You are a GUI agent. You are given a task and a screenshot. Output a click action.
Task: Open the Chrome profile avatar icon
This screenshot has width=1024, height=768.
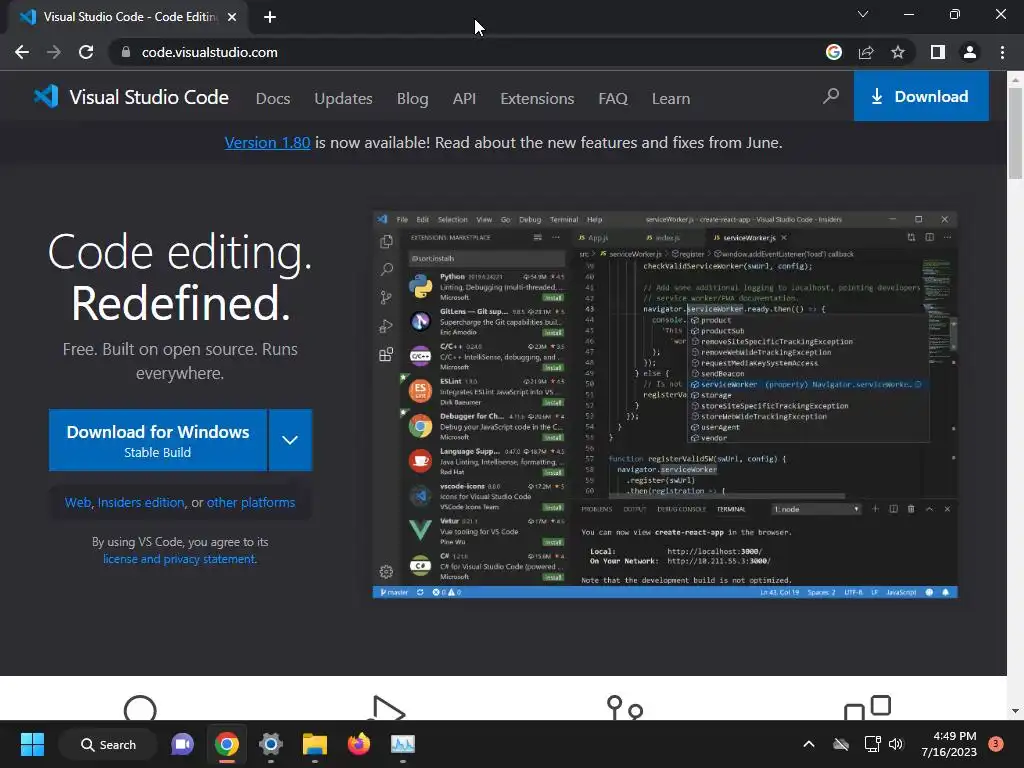coord(970,52)
